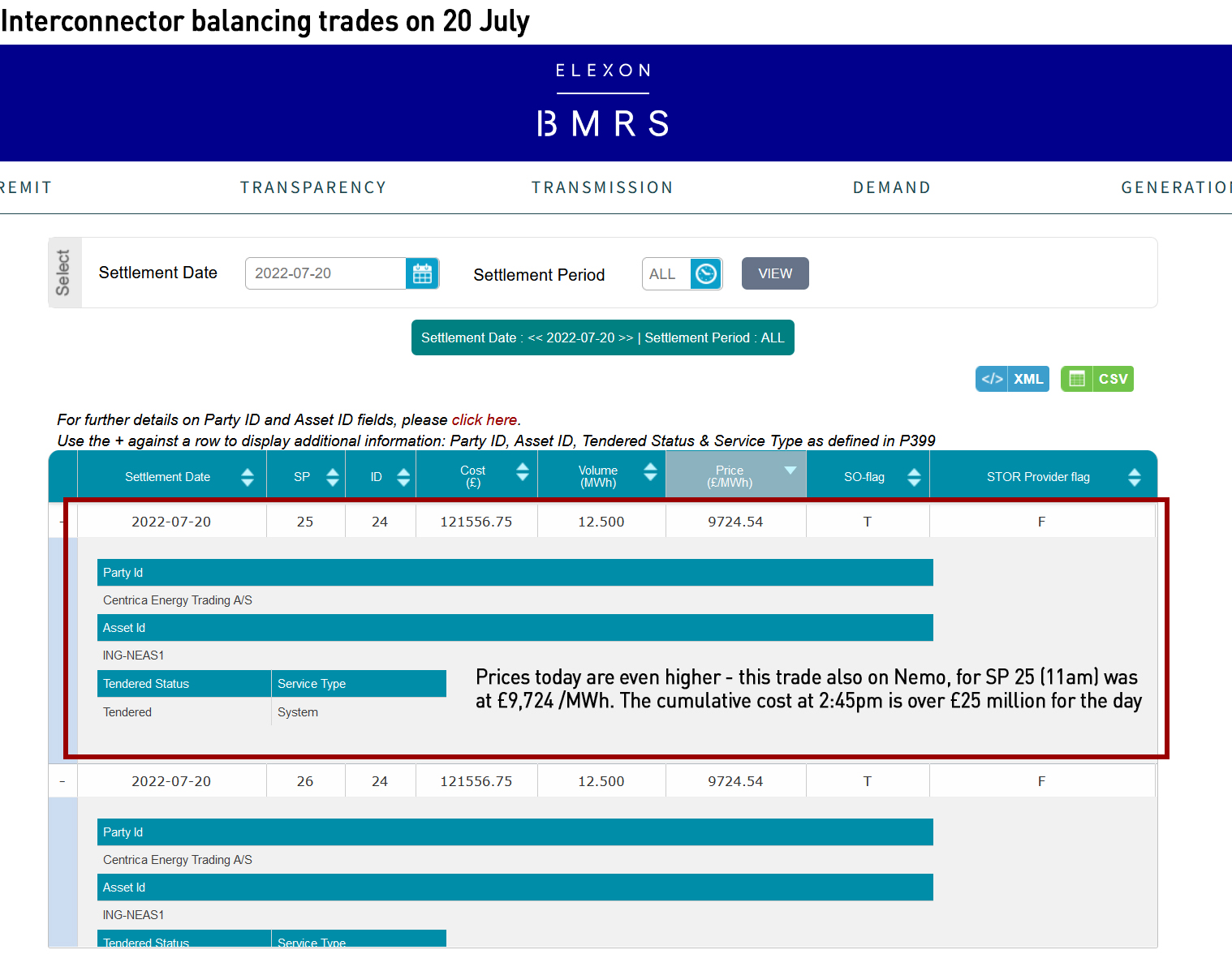Click the SP 26 cell value
This screenshot has height=967, width=1232.
[x=305, y=781]
